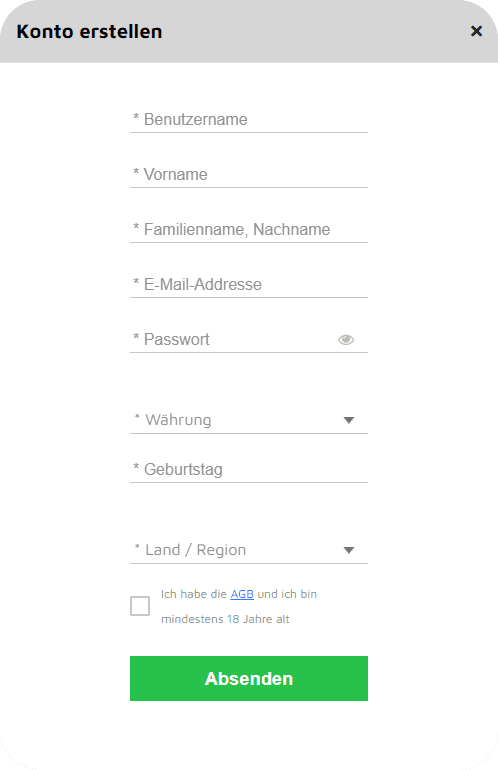Click the 'mindestens 18 Jahre alt' label text
This screenshot has height=770, width=498.
[225, 619]
